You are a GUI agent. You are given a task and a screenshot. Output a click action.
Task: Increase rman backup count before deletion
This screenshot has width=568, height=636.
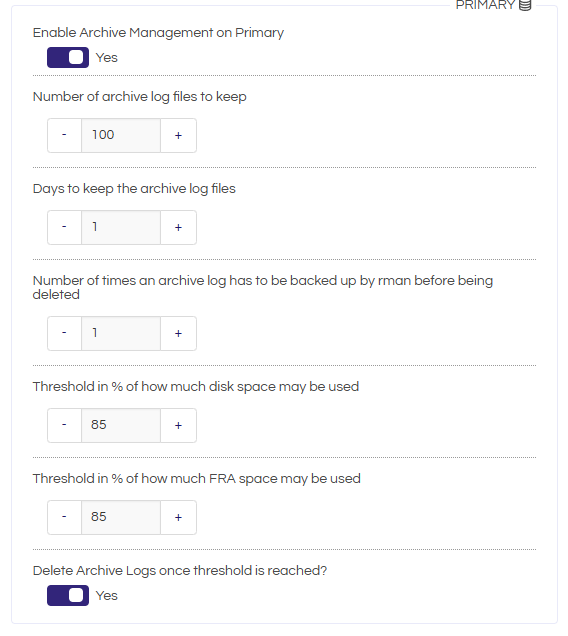tap(179, 333)
